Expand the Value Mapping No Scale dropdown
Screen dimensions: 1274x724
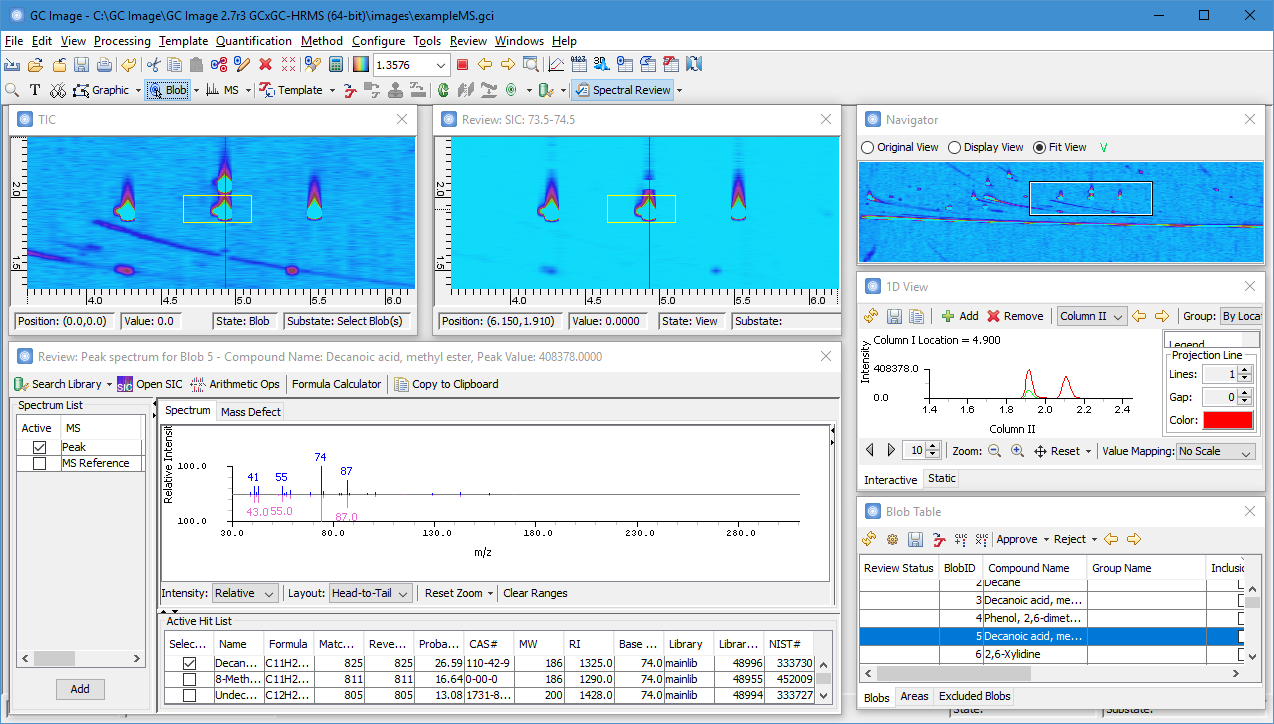tap(1215, 451)
